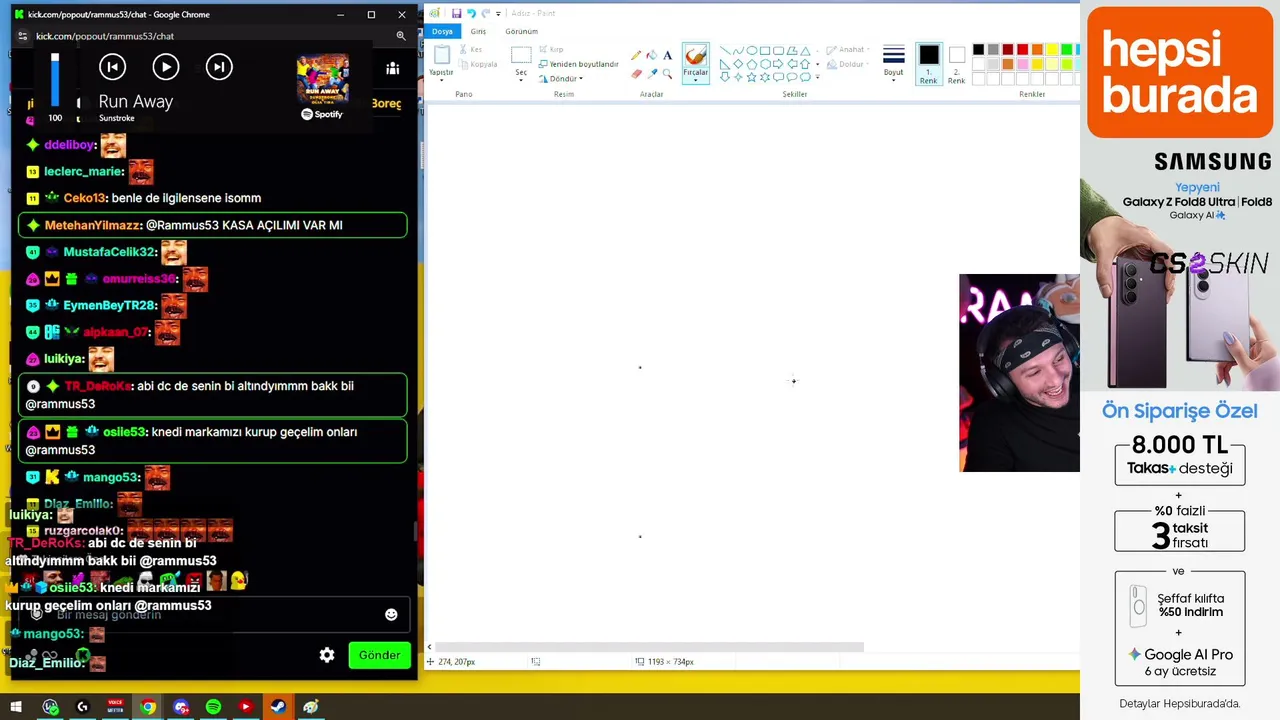Click zoom magnifier icon in Chrome address bar
1280x720 pixels.
[401, 36]
